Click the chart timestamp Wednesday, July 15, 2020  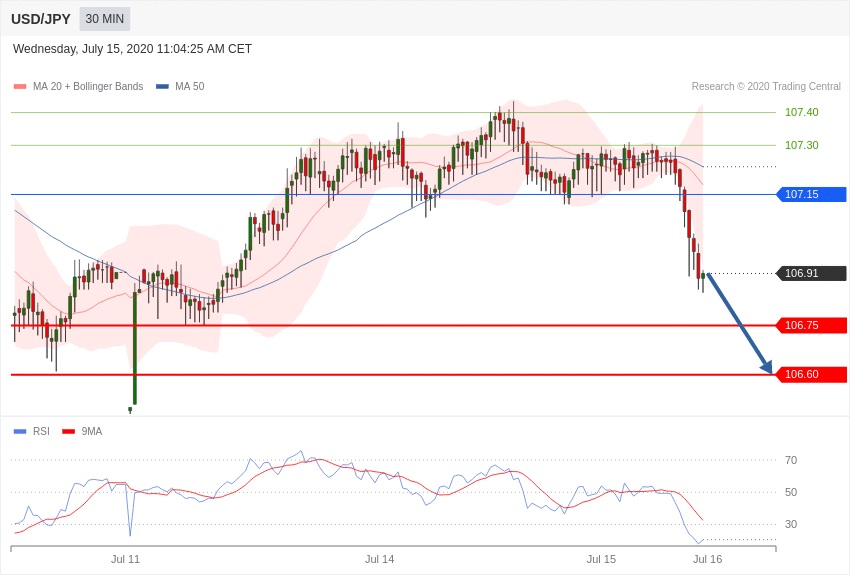pos(132,49)
